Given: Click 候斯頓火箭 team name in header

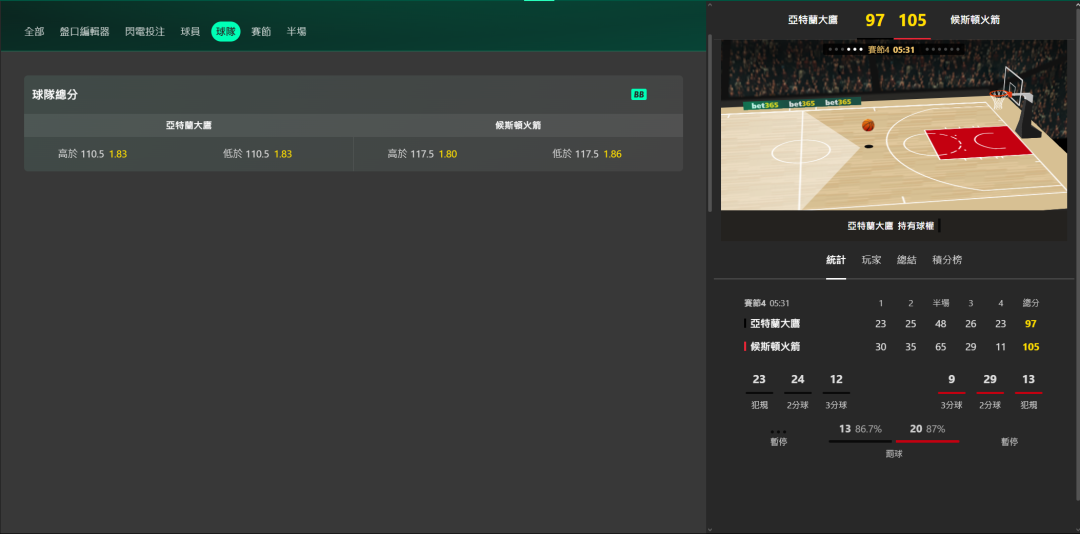Looking at the screenshot, I should coord(975,20).
